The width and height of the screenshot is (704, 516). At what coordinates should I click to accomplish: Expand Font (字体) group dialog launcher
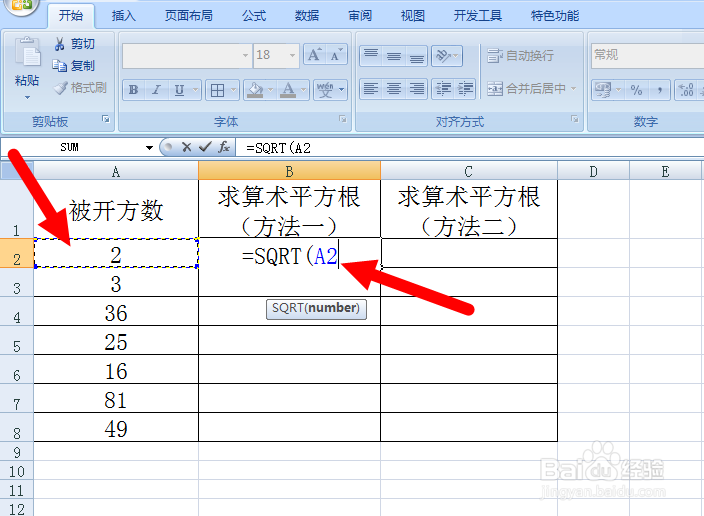click(x=343, y=119)
